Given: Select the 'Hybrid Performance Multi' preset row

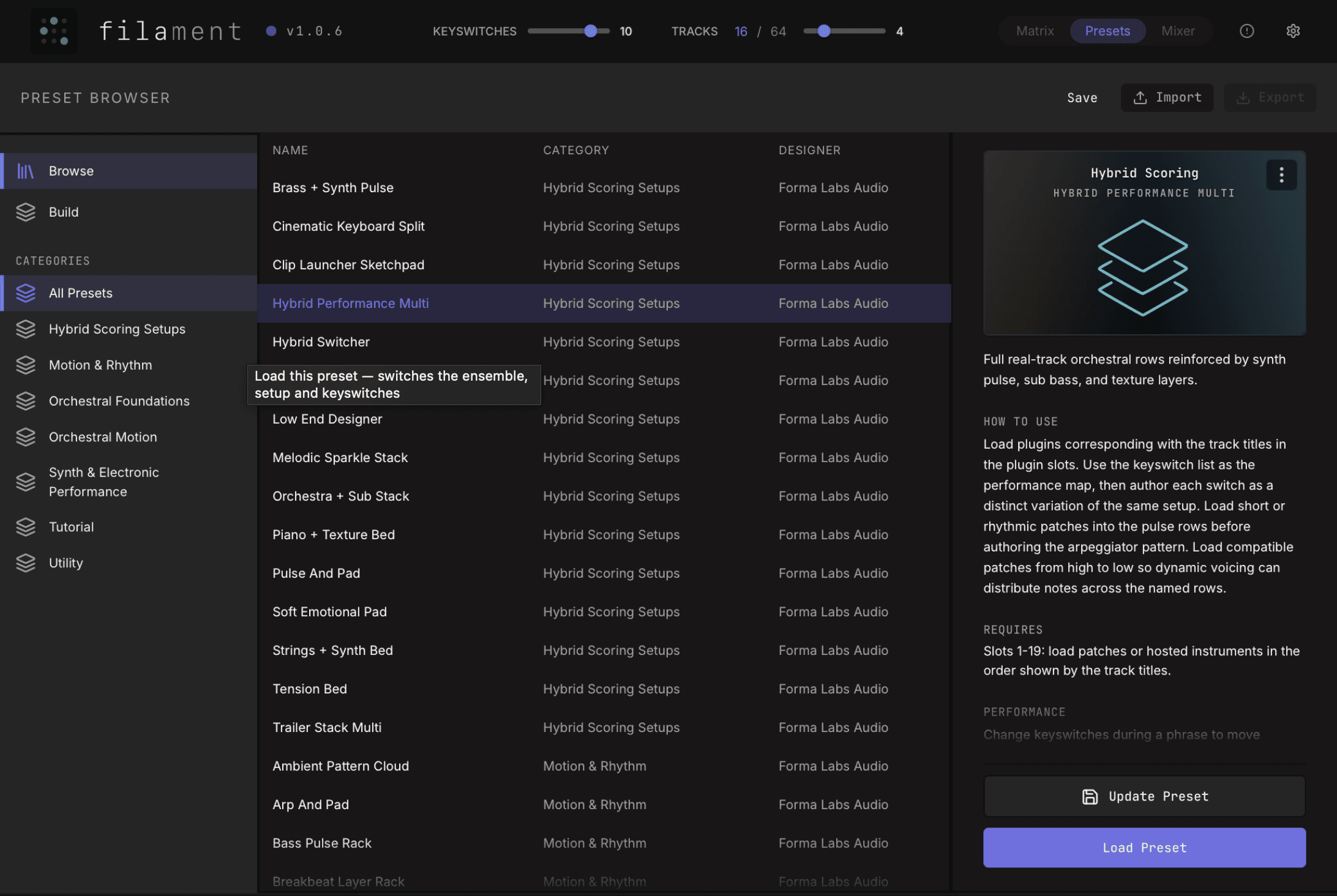Looking at the screenshot, I should [604, 304].
